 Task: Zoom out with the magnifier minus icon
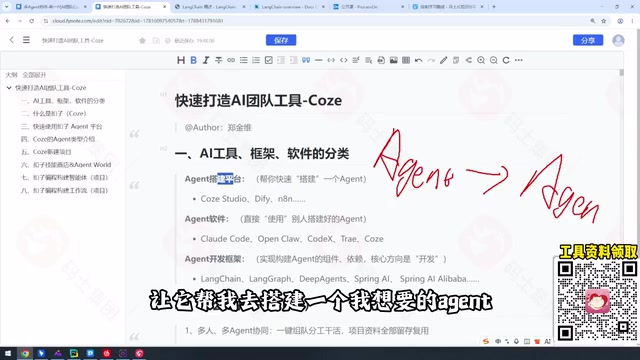[493, 60]
